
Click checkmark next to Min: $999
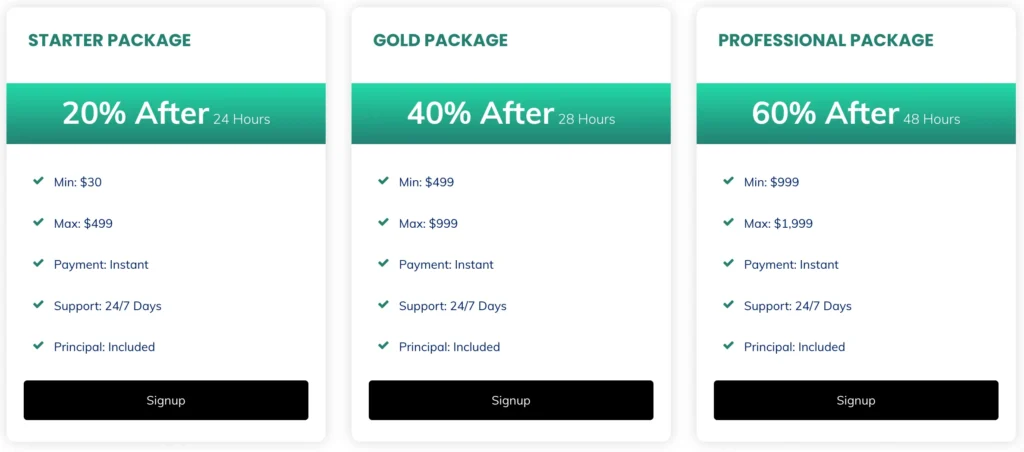click(x=728, y=181)
